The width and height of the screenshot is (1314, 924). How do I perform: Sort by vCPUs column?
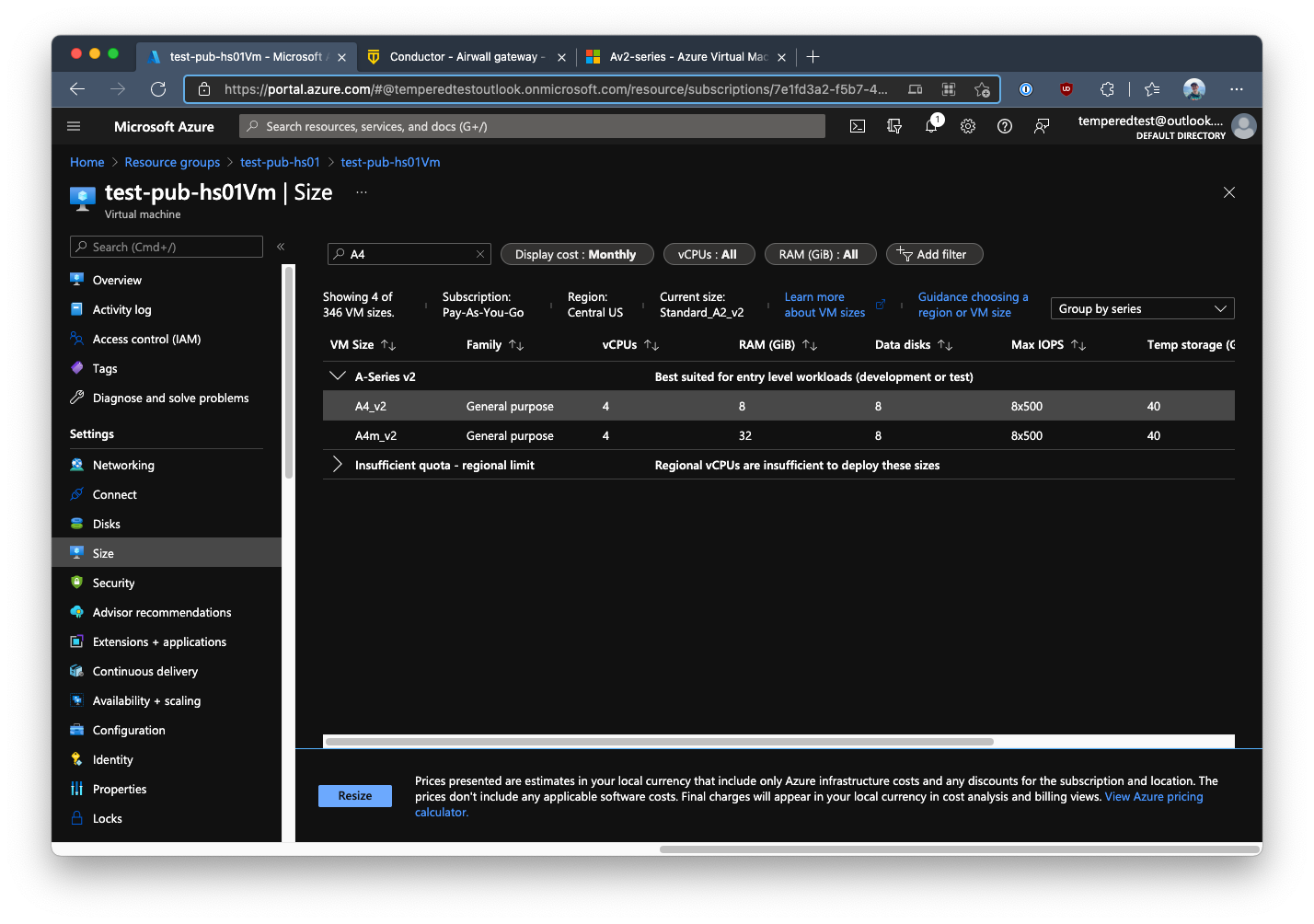pyautogui.click(x=630, y=345)
